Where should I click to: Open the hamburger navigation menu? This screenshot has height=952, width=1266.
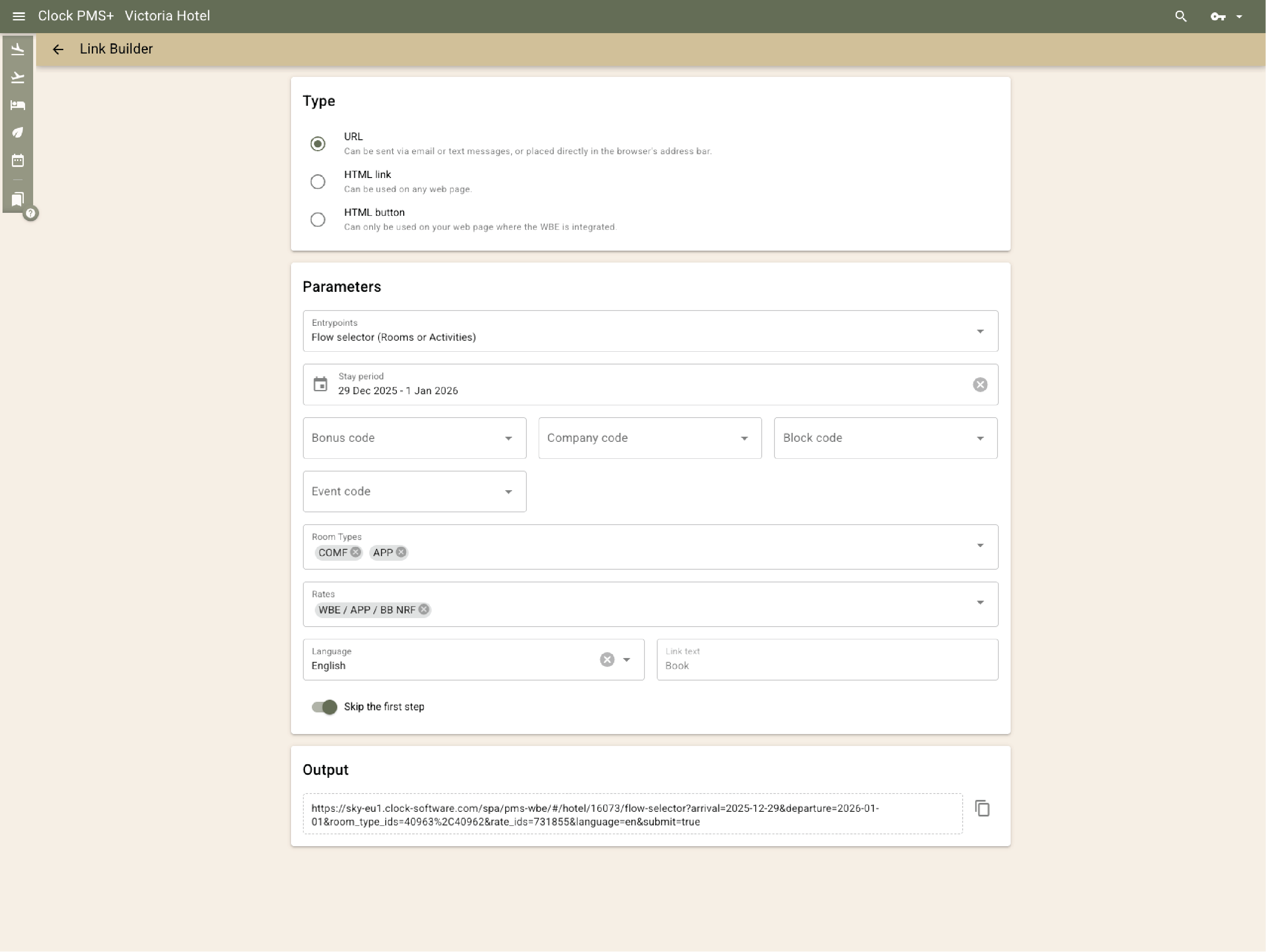click(x=19, y=16)
